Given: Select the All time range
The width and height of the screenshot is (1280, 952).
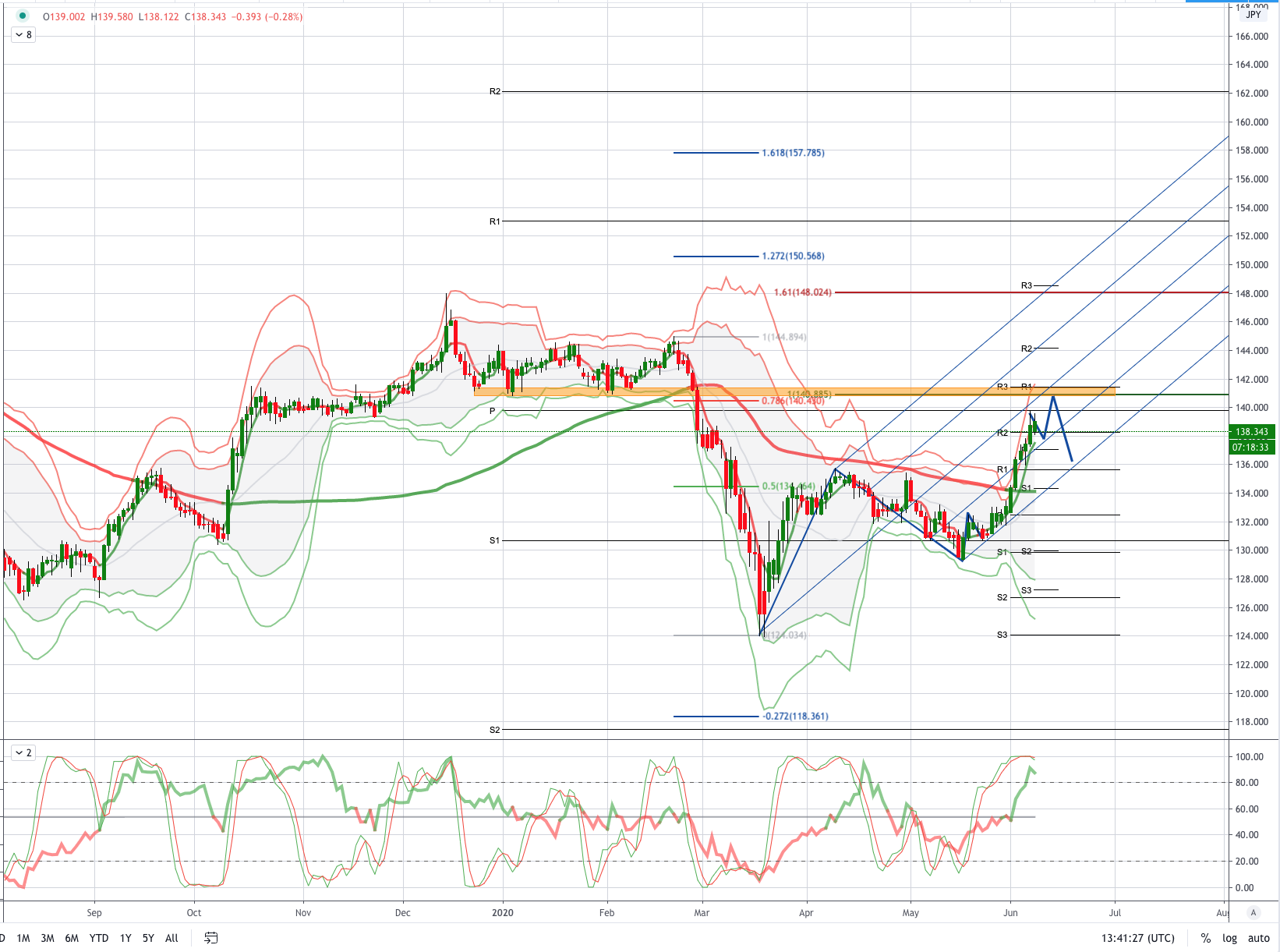Looking at the screenshot, I should click(x=171, y=938).
